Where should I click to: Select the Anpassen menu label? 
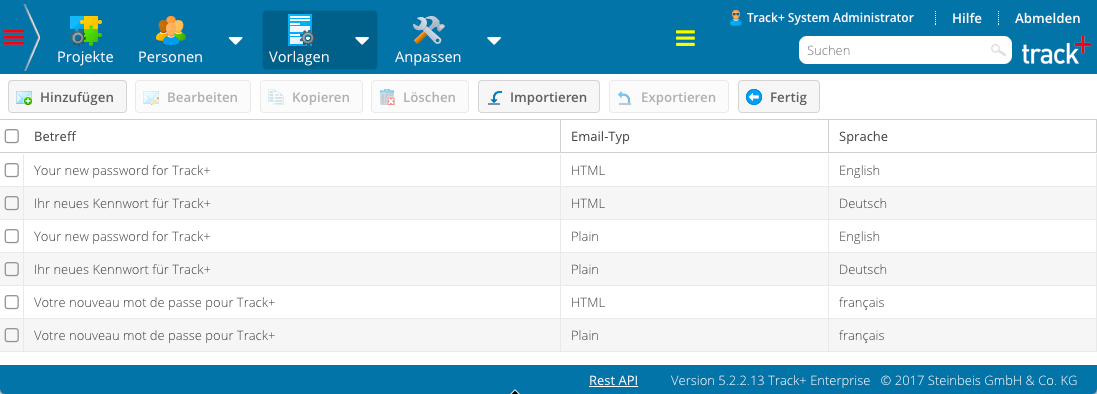[x=427, y=57]
